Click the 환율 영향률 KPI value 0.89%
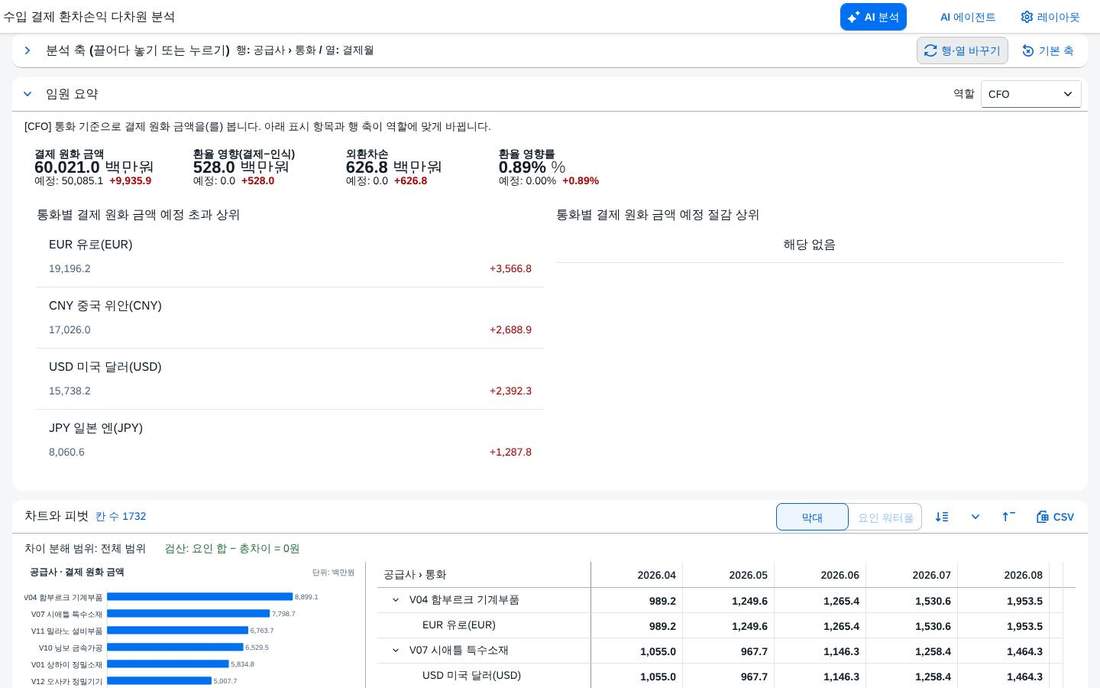 522,167
